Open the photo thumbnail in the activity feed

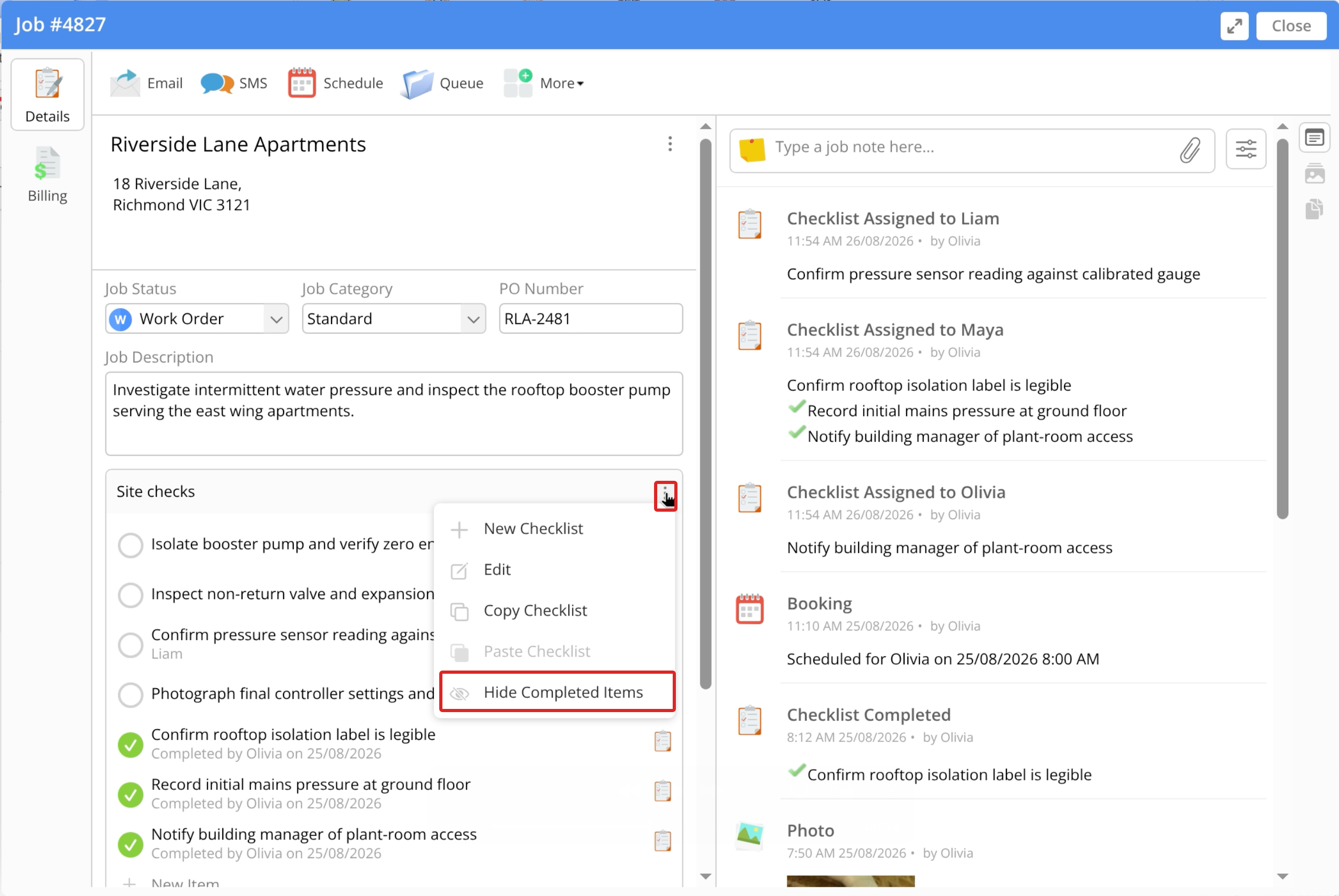[x=850, y=881]
